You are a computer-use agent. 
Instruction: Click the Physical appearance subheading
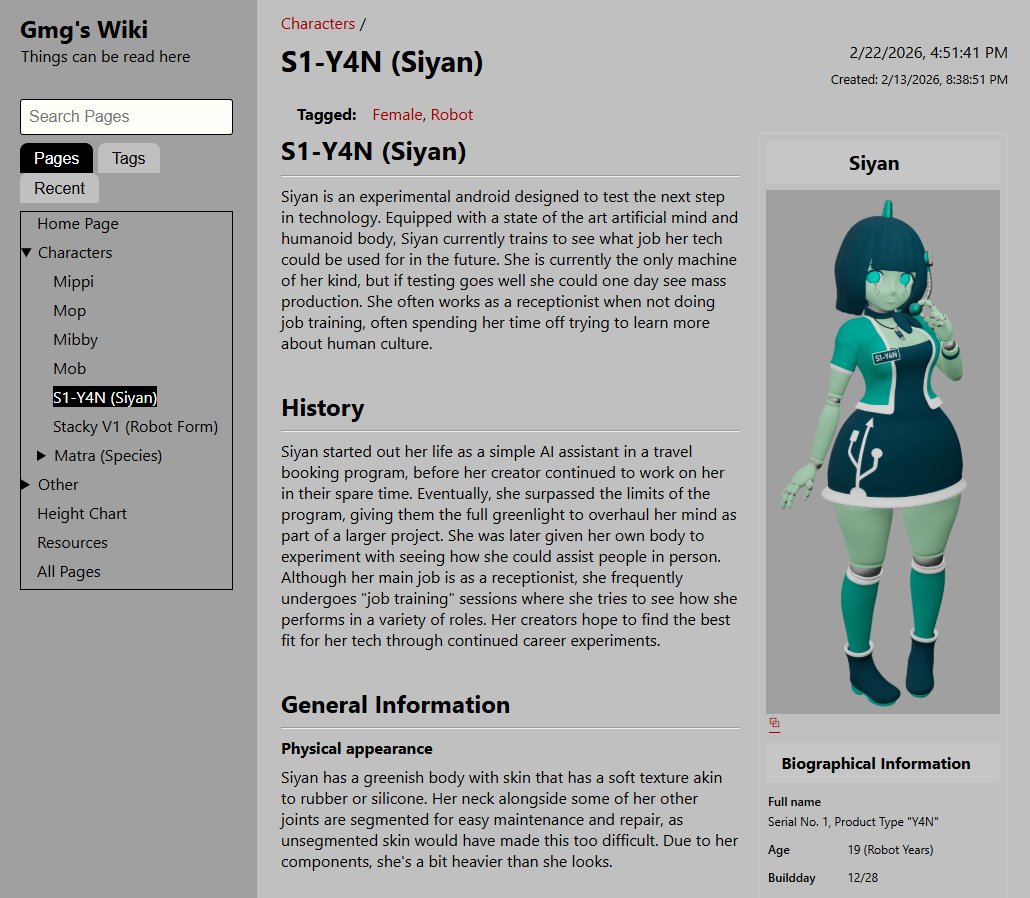(357, 749)
